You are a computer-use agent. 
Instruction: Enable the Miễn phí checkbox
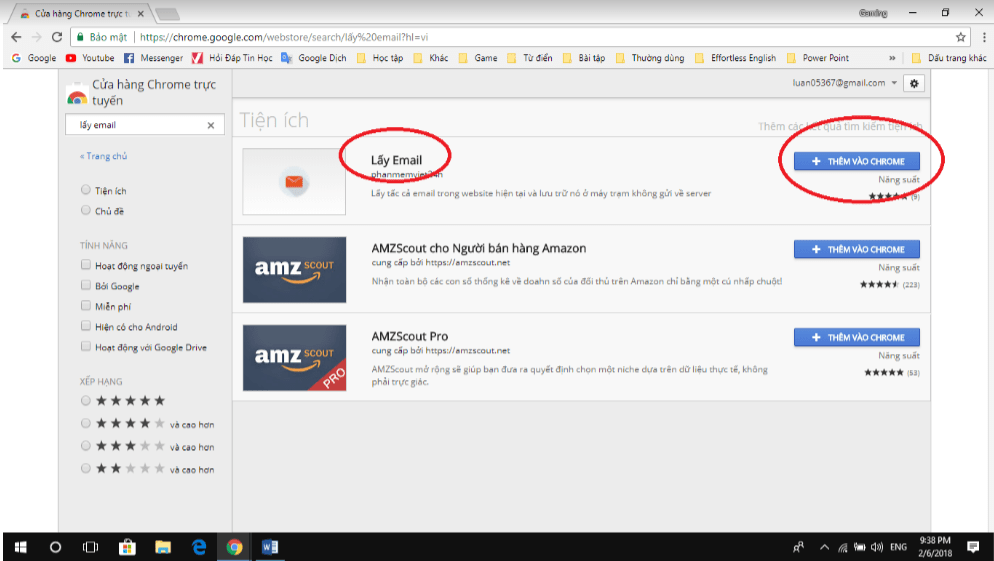point(86,306)
